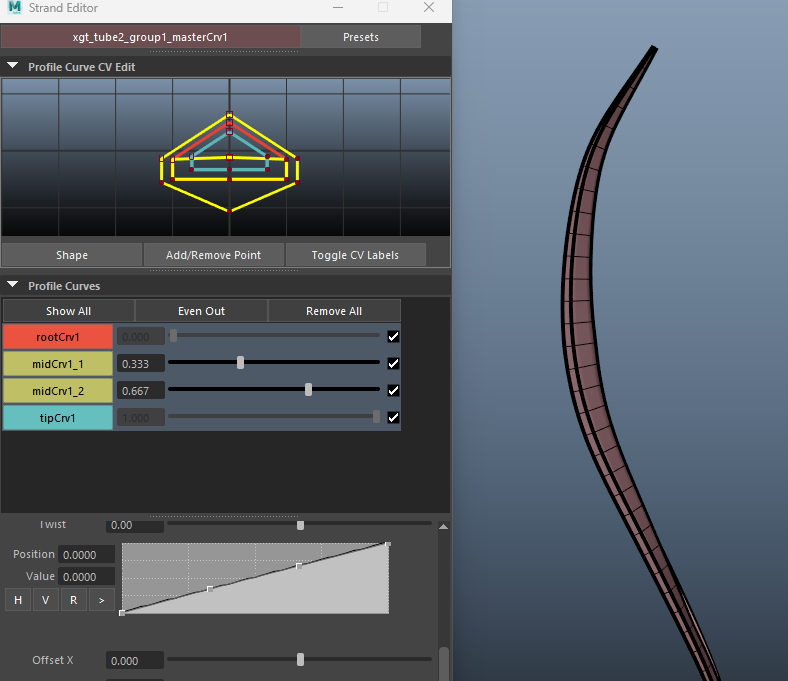The height and width of the screenshot is (681, 788).
Task: Click the Maya logo icon in title bar
Action: pos(16,9)
